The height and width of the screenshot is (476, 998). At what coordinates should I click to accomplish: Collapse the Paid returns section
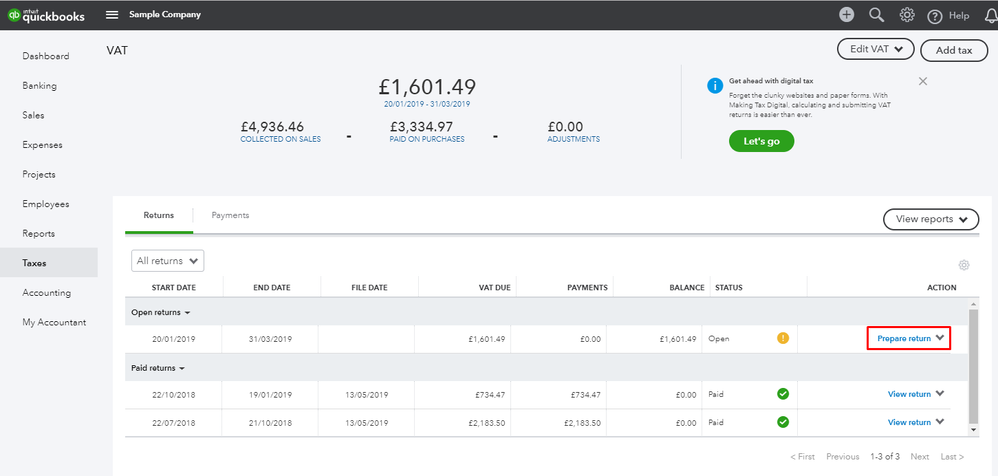coord(158,368)
